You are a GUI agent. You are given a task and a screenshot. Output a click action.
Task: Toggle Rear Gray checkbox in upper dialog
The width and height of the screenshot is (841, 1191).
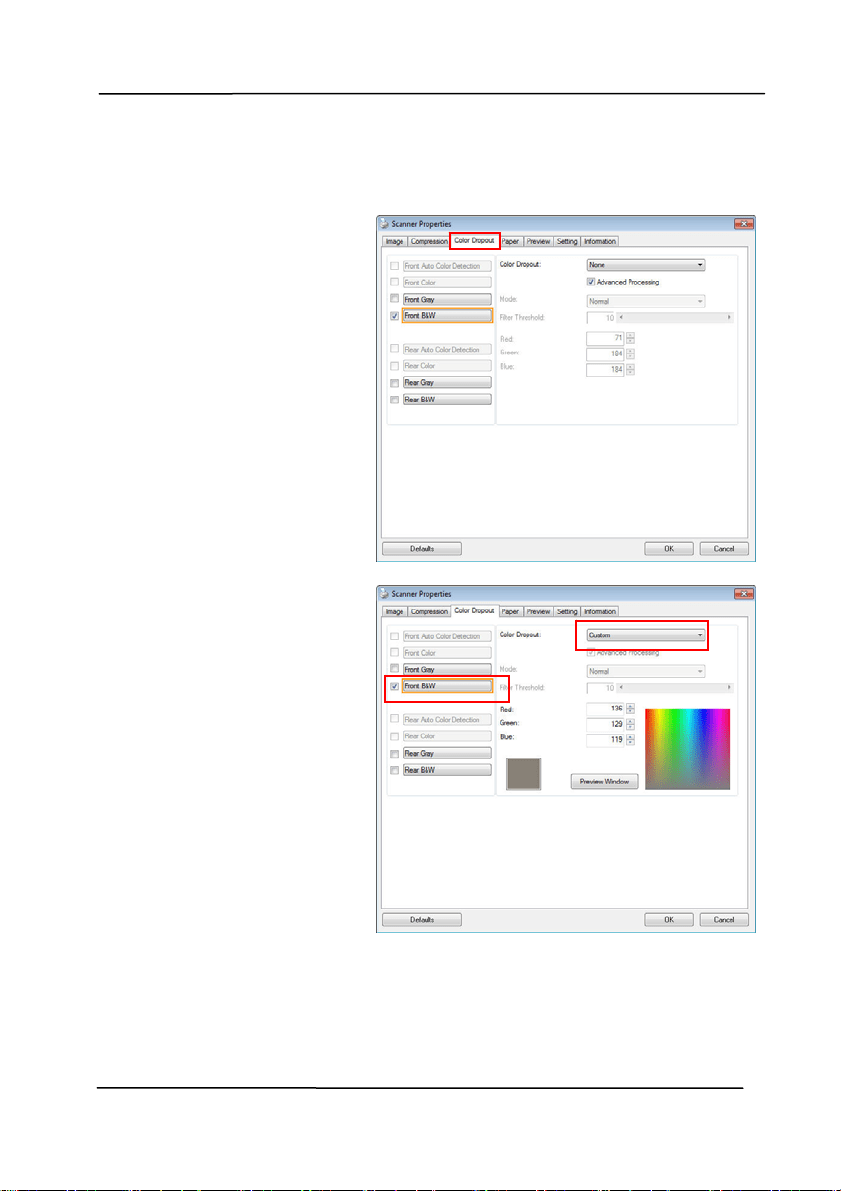click(394, 383)
